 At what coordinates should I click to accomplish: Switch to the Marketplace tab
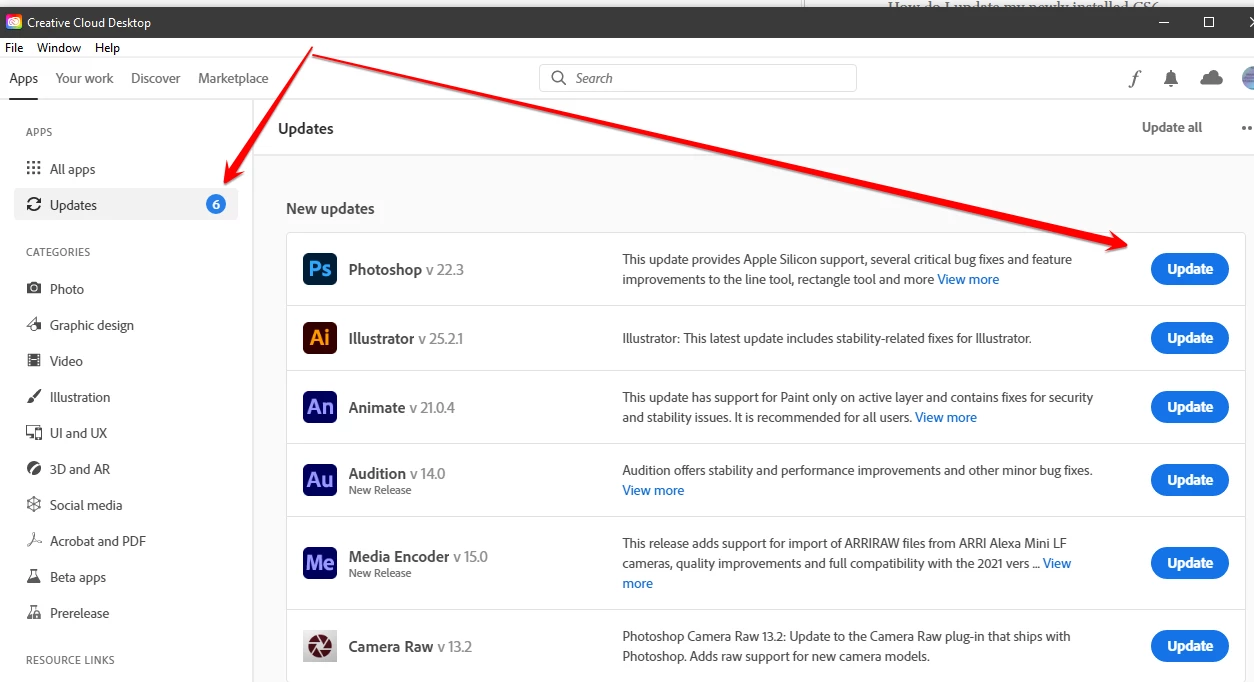tap(233, 78)
